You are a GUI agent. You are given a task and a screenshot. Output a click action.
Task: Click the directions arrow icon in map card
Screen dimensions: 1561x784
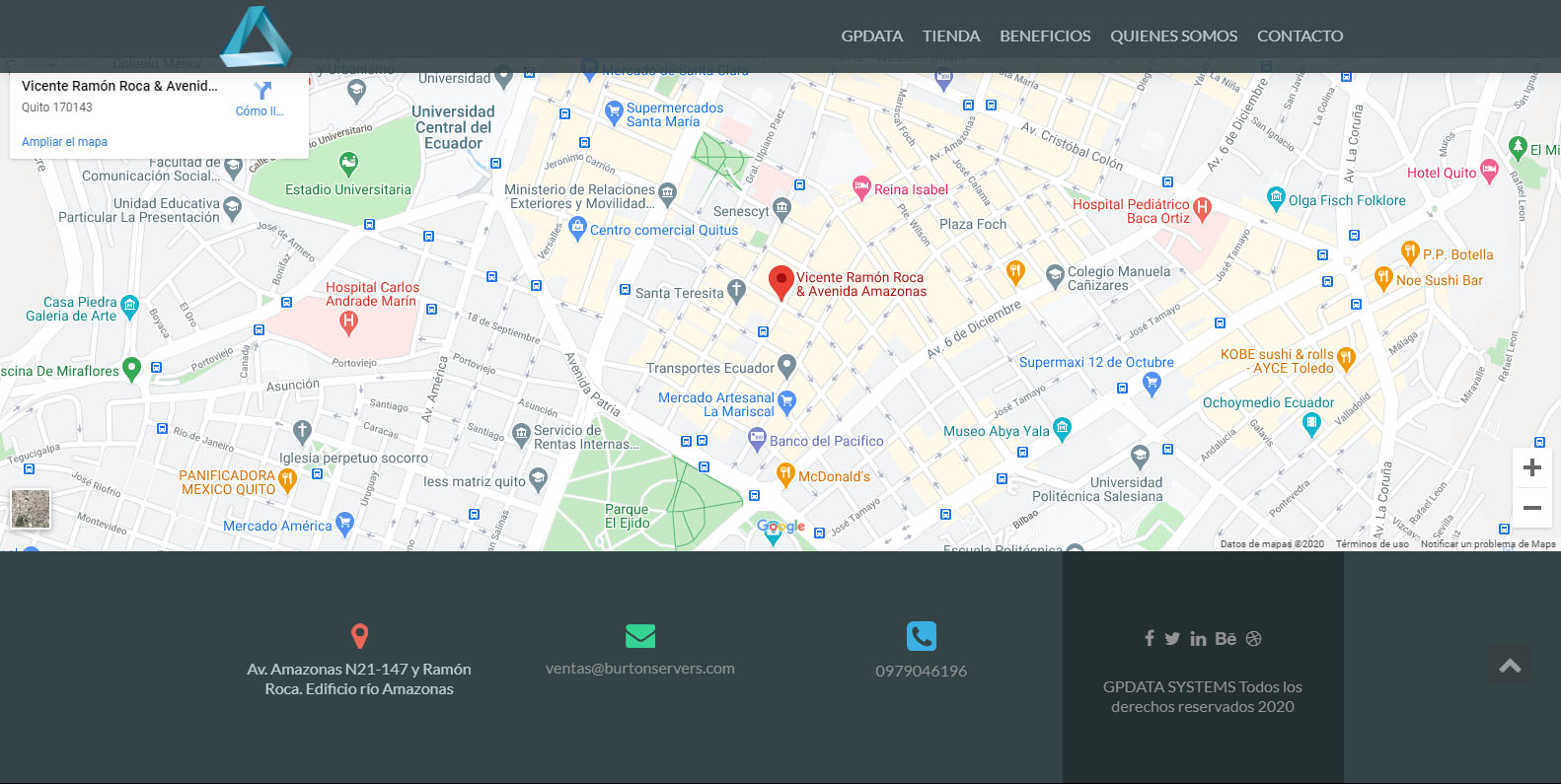(x=261, y=91)
